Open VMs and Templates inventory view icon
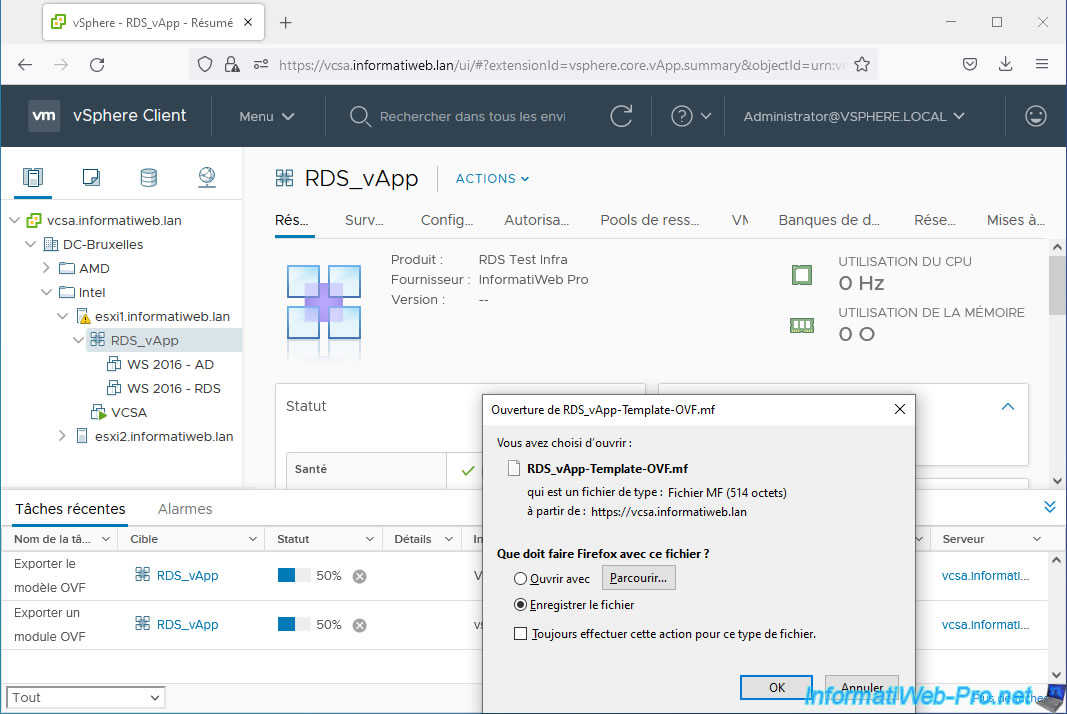 coord(91,178)
